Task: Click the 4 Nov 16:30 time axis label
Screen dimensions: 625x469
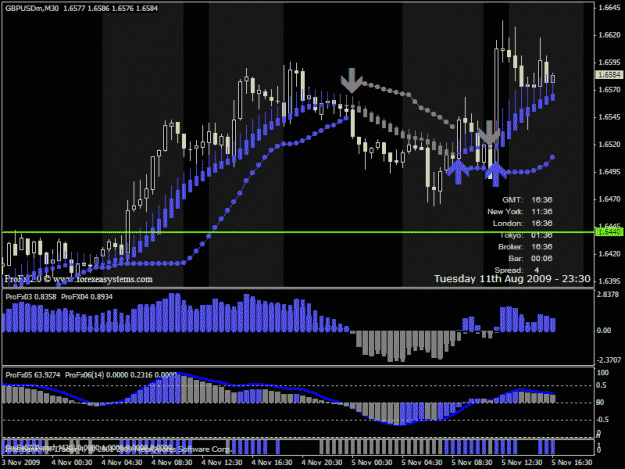Action: coord(272,463)
